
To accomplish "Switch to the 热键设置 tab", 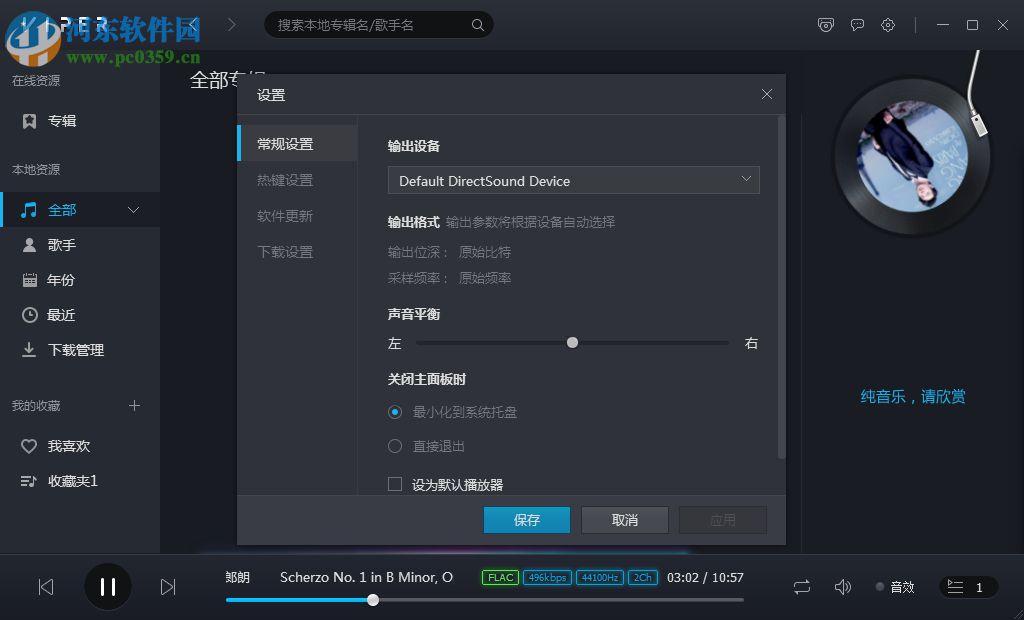I will pos(284,179).
